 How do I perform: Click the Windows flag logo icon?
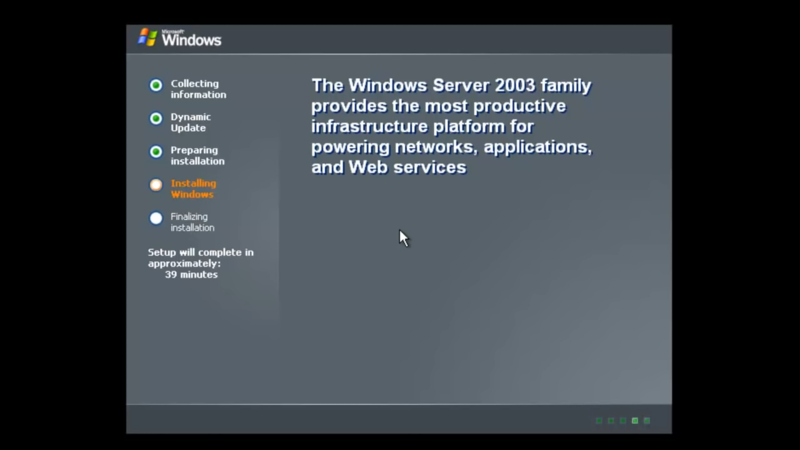click(x=147, y=37)
